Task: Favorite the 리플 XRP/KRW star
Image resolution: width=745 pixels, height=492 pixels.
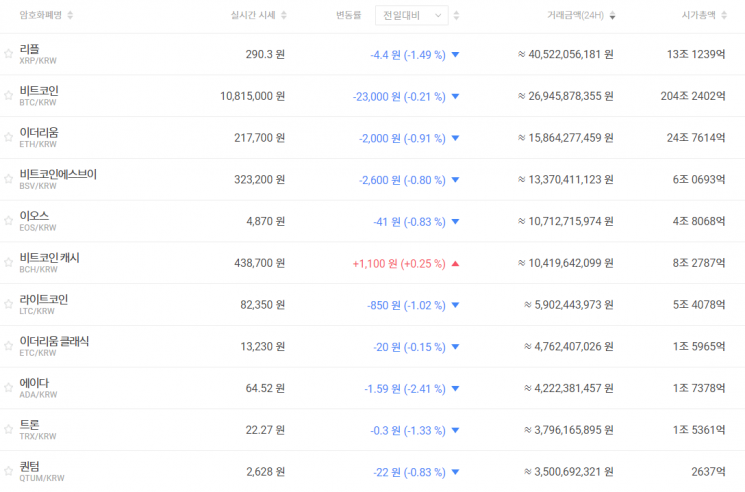Action: pyautogui.click(x=8, y=54)
